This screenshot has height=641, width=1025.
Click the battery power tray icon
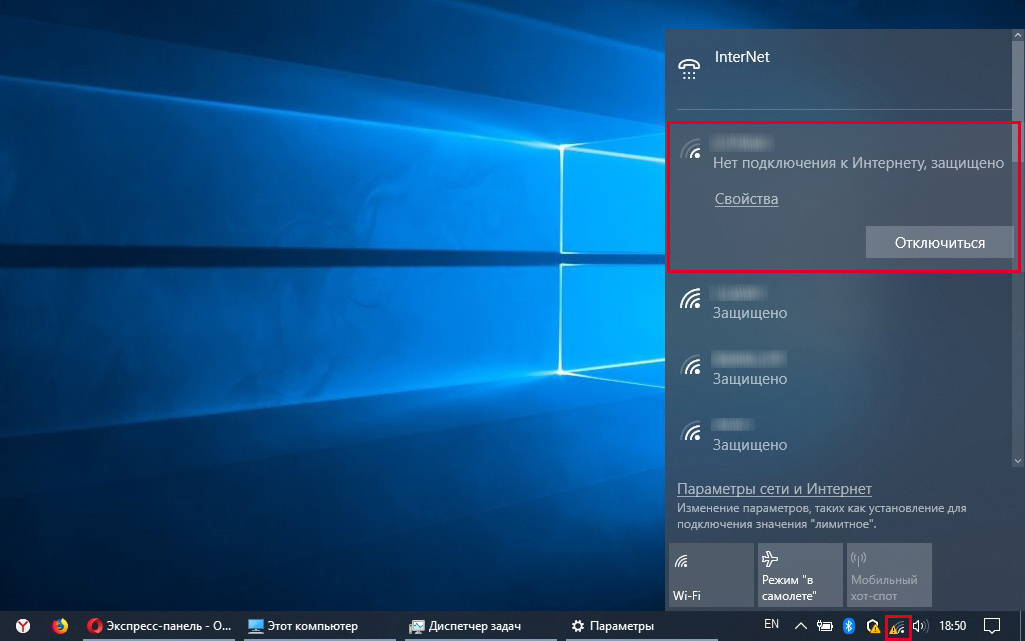tap(825, 626)
